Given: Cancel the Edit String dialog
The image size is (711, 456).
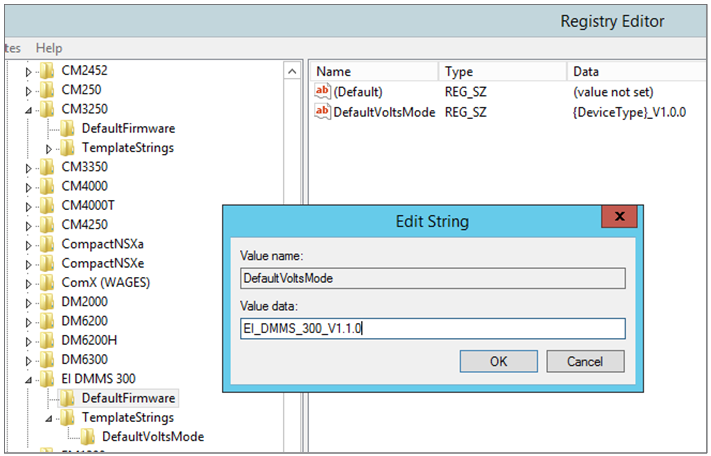Looking at the screenshot, I should coord(585,361).
